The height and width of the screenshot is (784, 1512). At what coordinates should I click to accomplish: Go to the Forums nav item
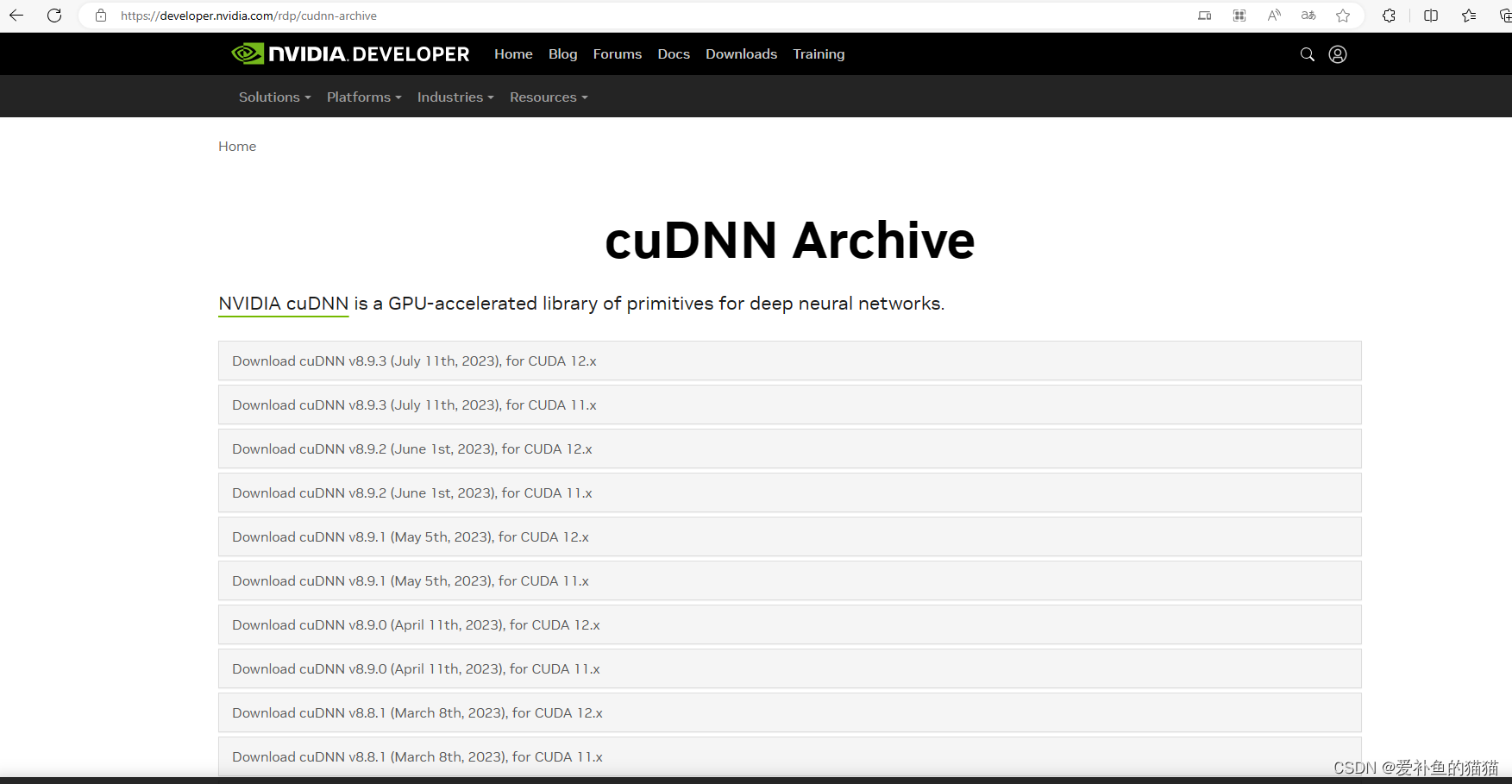pos(618,53)
